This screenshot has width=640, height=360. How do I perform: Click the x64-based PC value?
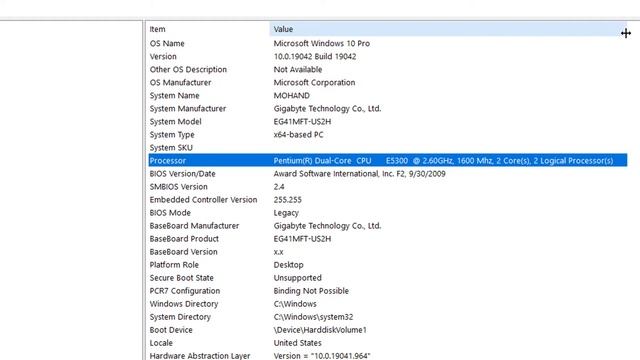(x=298, y=135)
